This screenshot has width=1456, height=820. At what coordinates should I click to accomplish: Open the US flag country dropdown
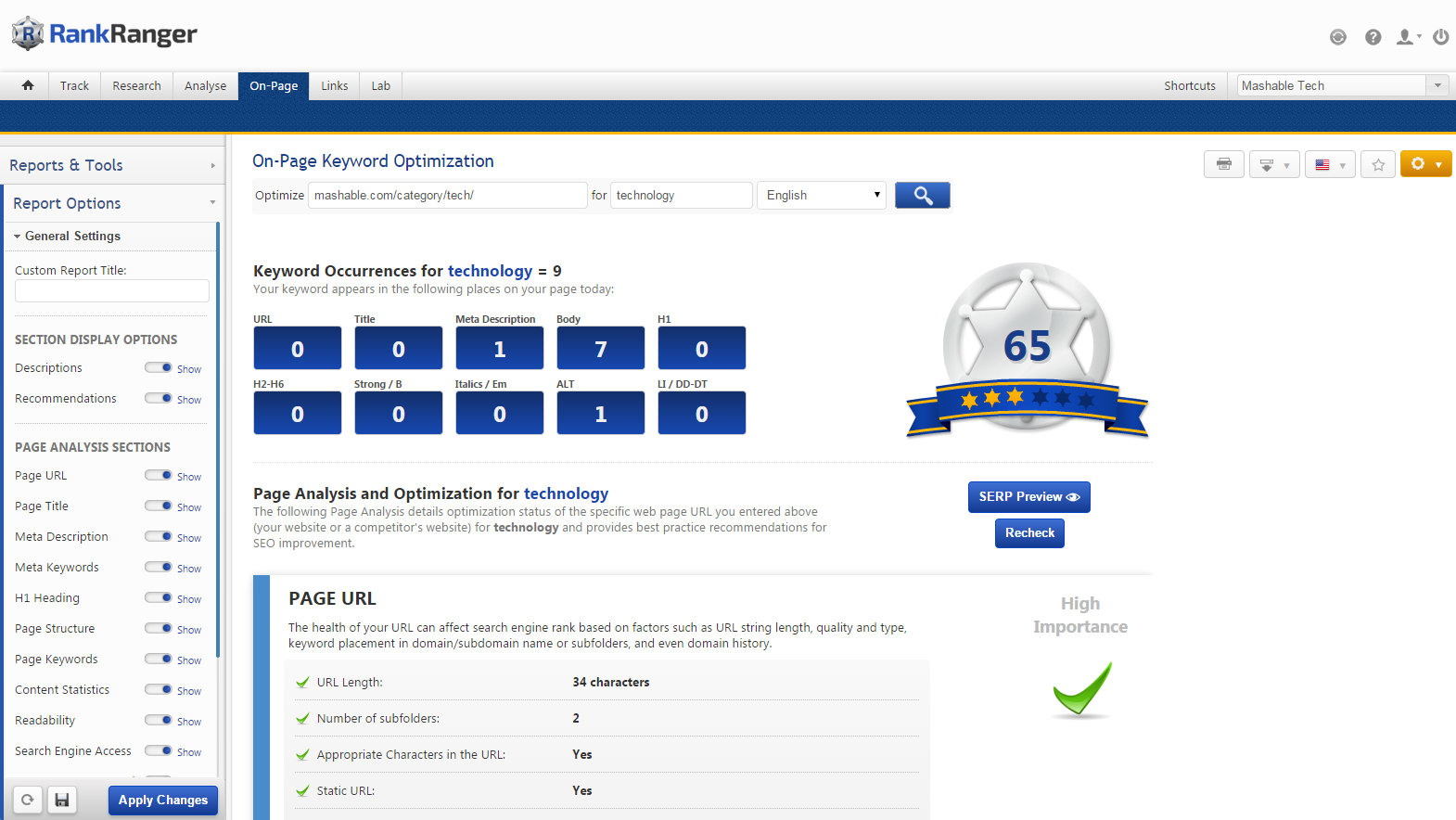(x=1329, y=164)
